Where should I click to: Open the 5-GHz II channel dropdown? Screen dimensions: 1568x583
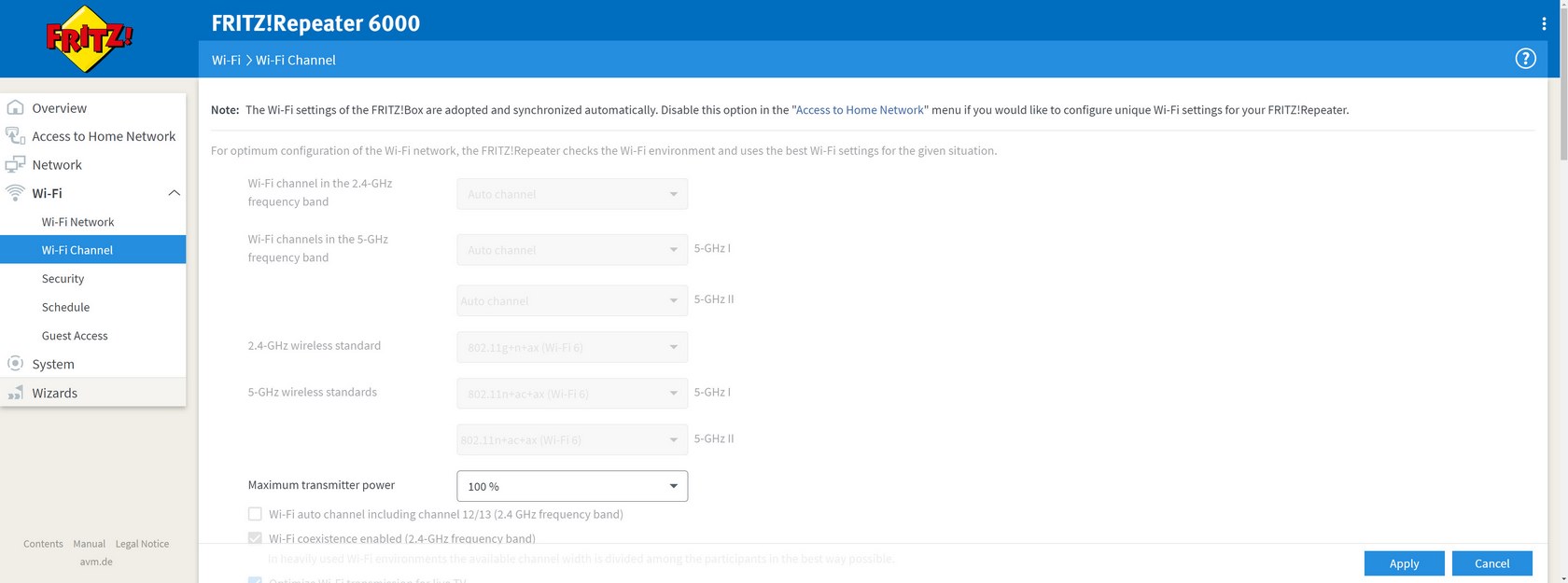tap(572, 300)
